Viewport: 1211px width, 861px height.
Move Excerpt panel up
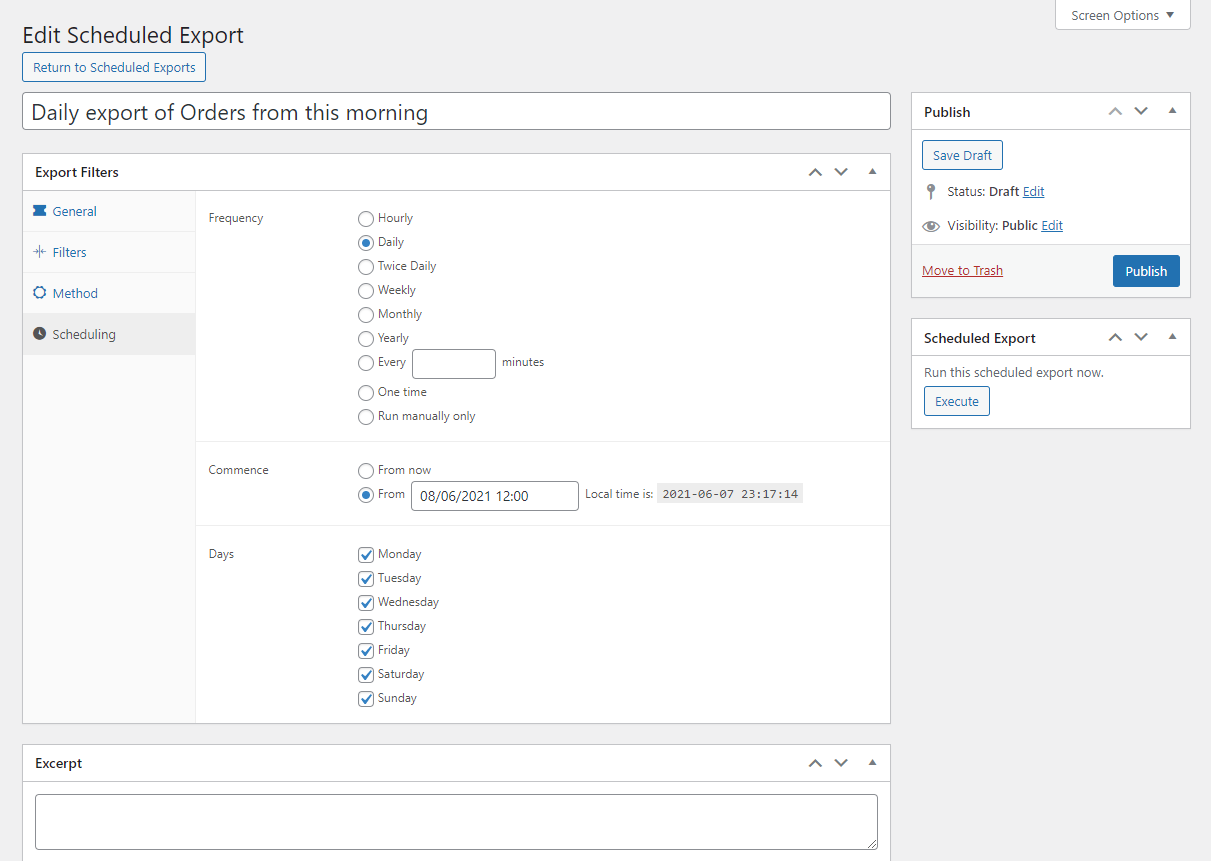[815, 763]
